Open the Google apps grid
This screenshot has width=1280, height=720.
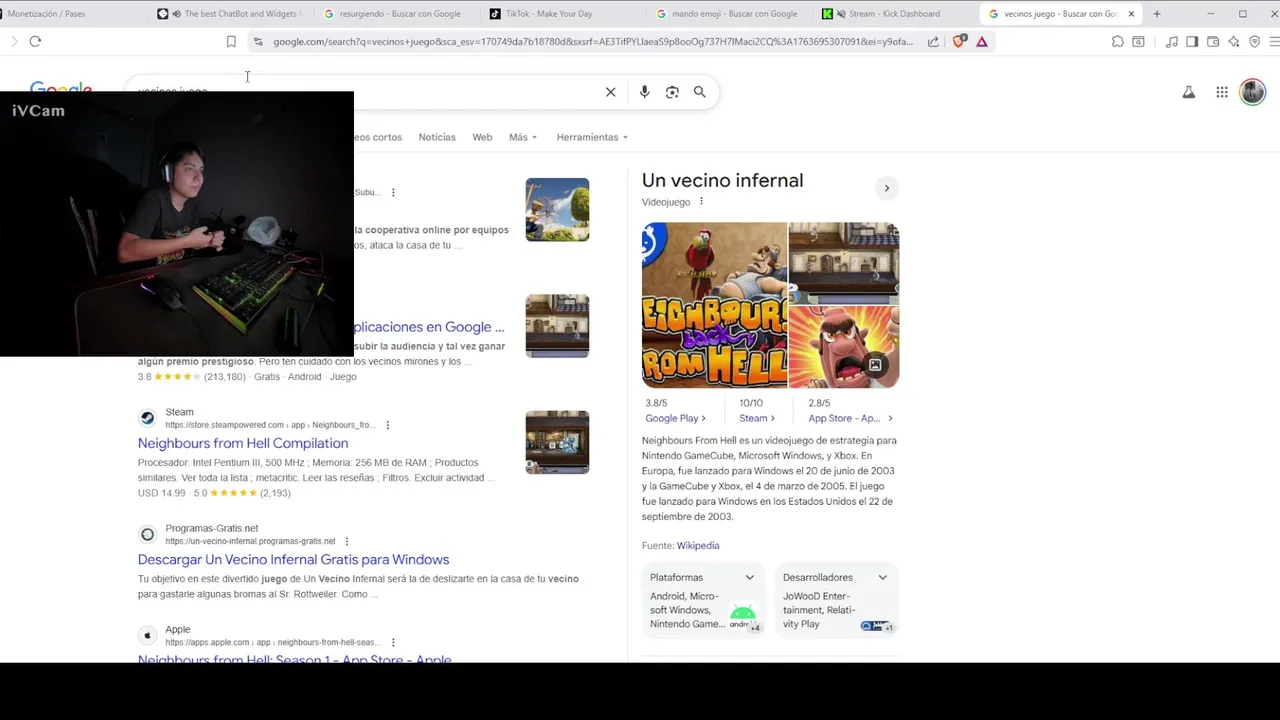point(1222,92)
